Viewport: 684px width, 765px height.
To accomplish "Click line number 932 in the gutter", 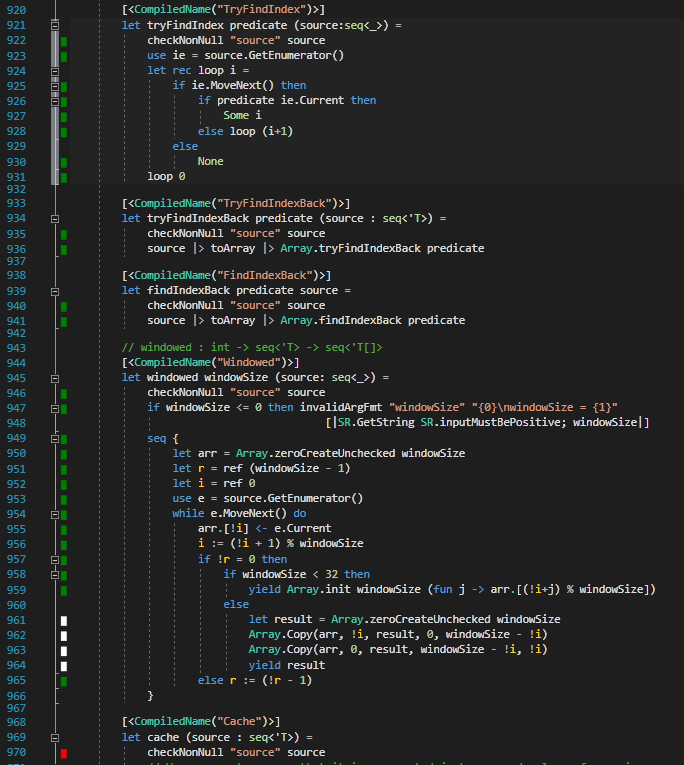I will (16, 189).
